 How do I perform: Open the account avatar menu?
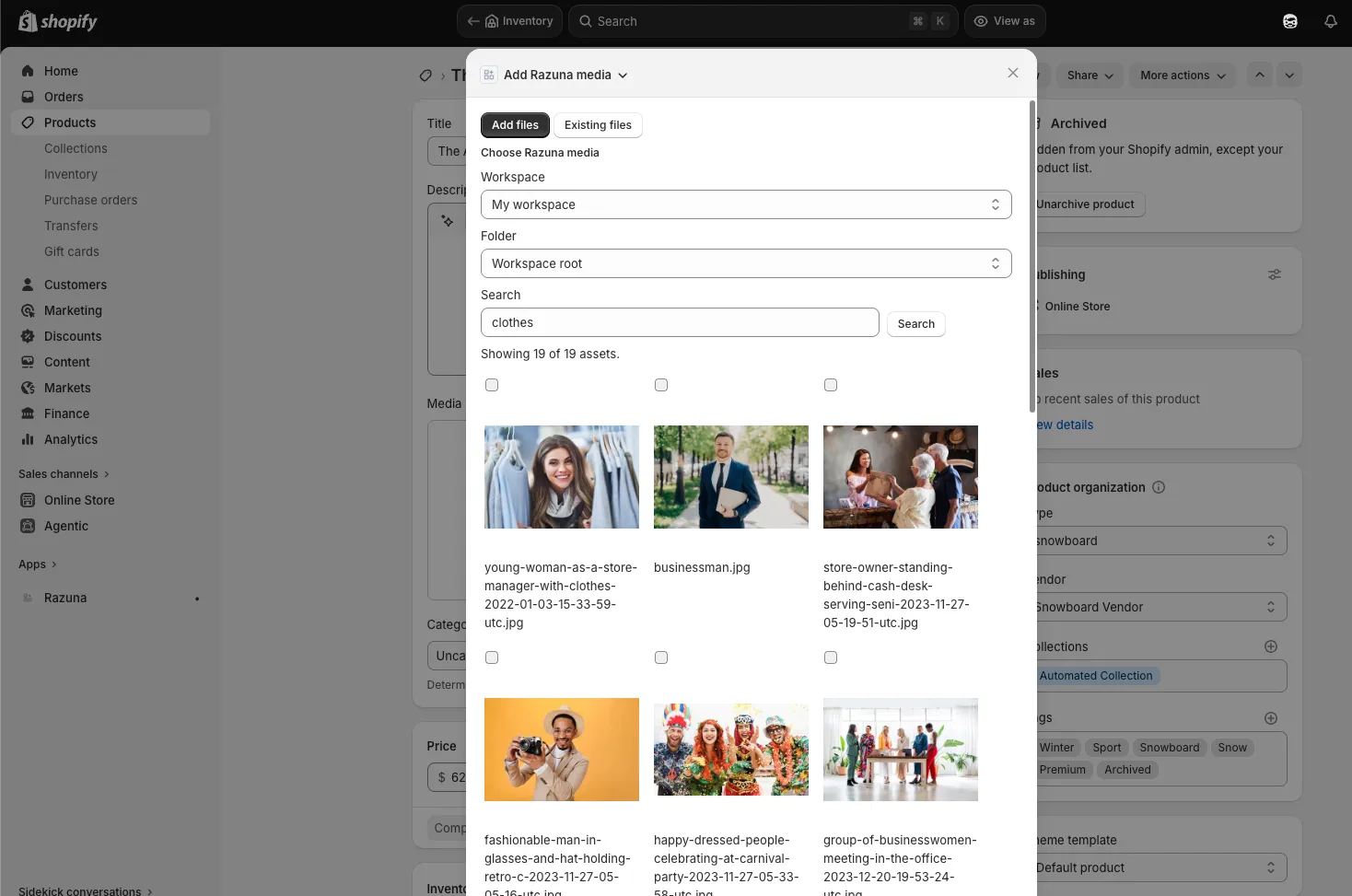pos(1290,21)
